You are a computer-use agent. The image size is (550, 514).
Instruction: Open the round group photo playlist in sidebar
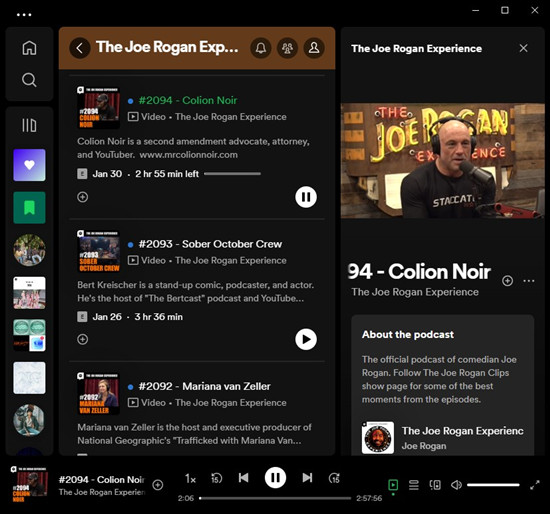29,250
